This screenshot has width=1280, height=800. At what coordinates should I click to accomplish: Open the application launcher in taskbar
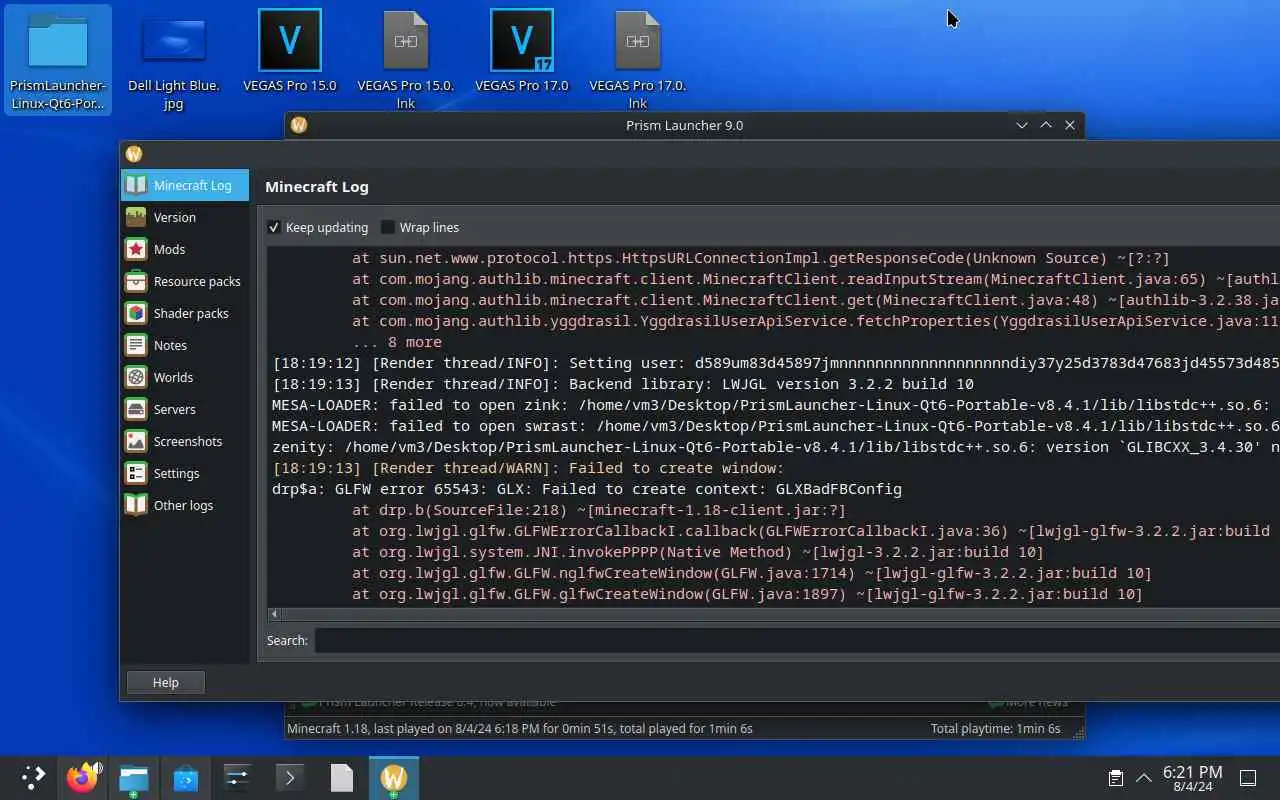pyautogui.click(x=33, y=777)
